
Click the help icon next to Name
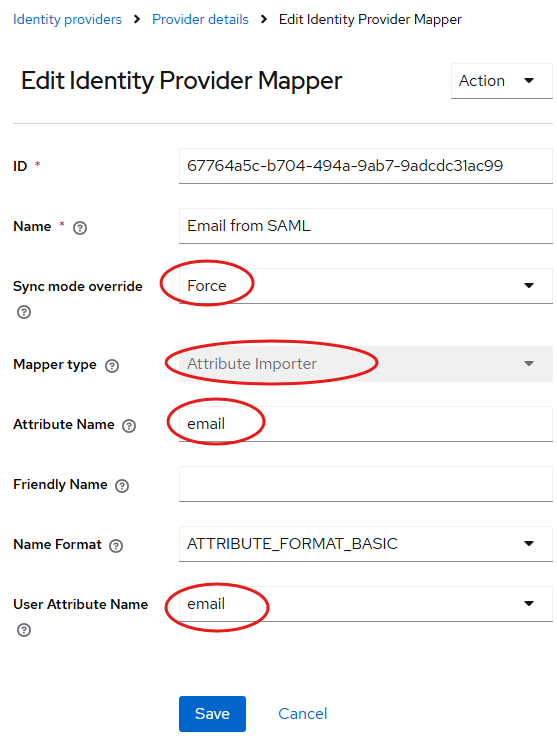[80, 228]
